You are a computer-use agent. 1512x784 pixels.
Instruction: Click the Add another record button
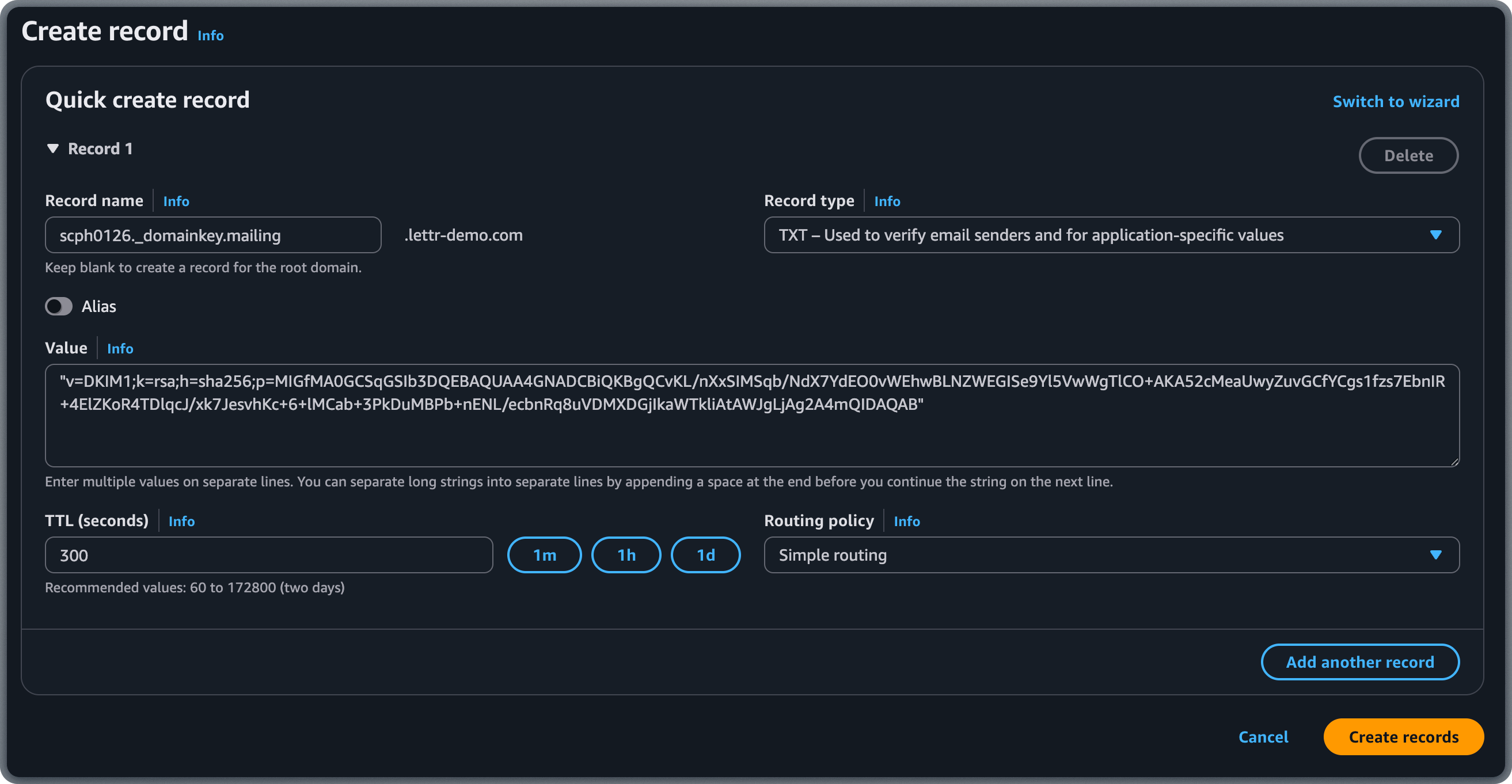point(1360,662)
